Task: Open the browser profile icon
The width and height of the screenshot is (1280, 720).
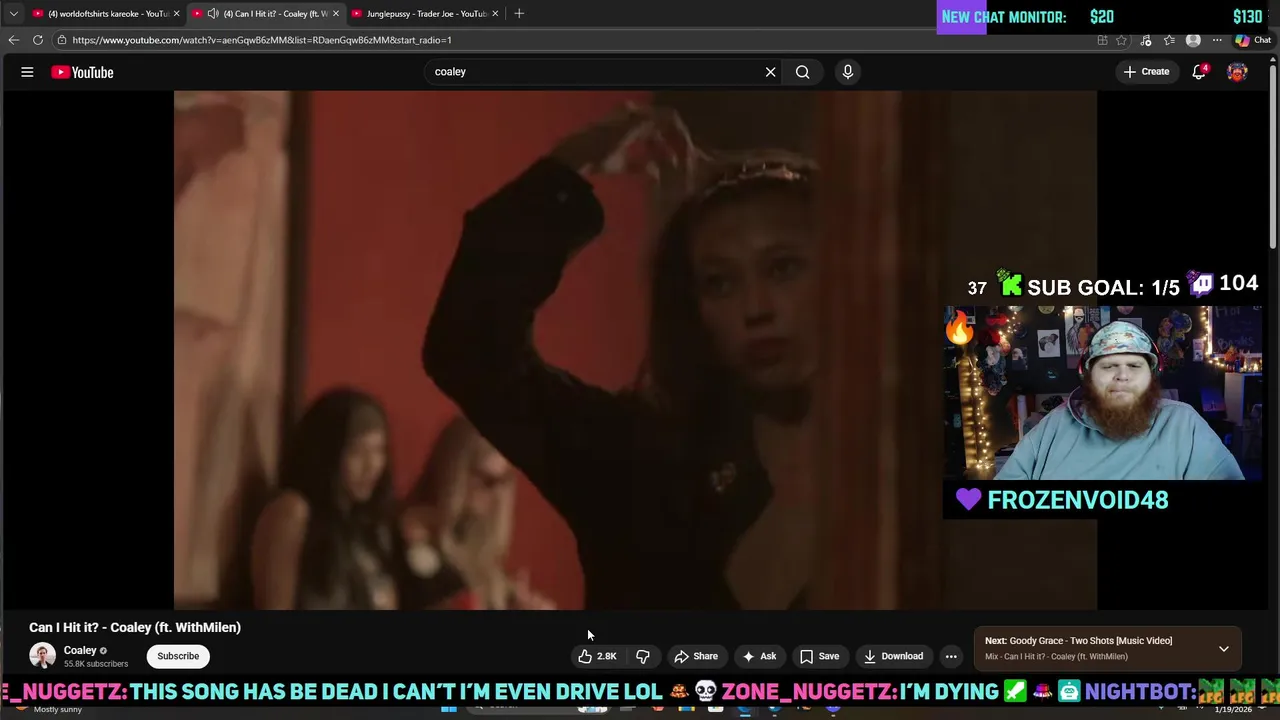Action: (x=1193, y=40)
